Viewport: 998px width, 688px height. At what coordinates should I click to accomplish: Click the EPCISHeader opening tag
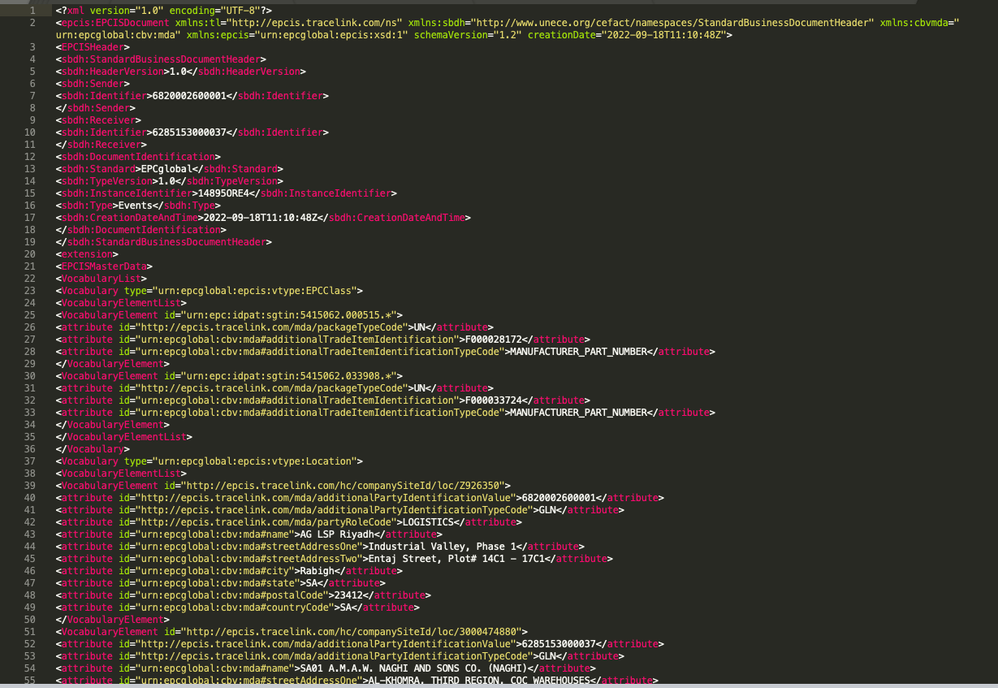(x=92, y=47)
